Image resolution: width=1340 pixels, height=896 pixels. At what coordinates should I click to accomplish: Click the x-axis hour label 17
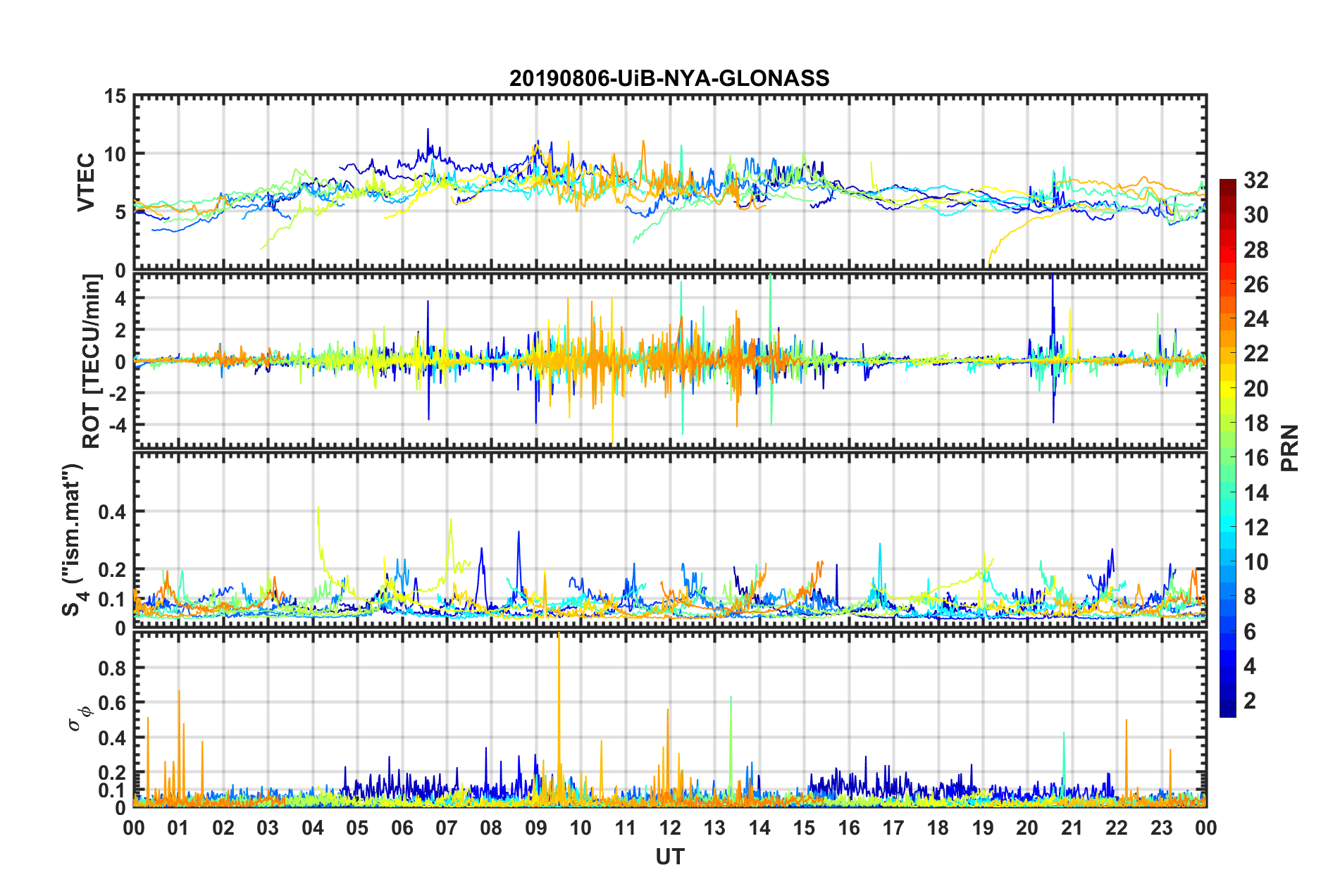point(893,828)
